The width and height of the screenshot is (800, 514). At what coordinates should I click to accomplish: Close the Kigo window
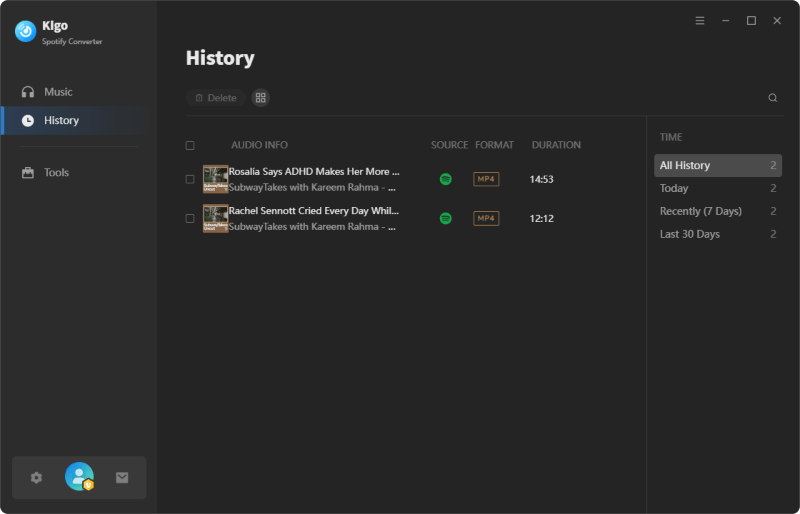click(x=777, y=20)
